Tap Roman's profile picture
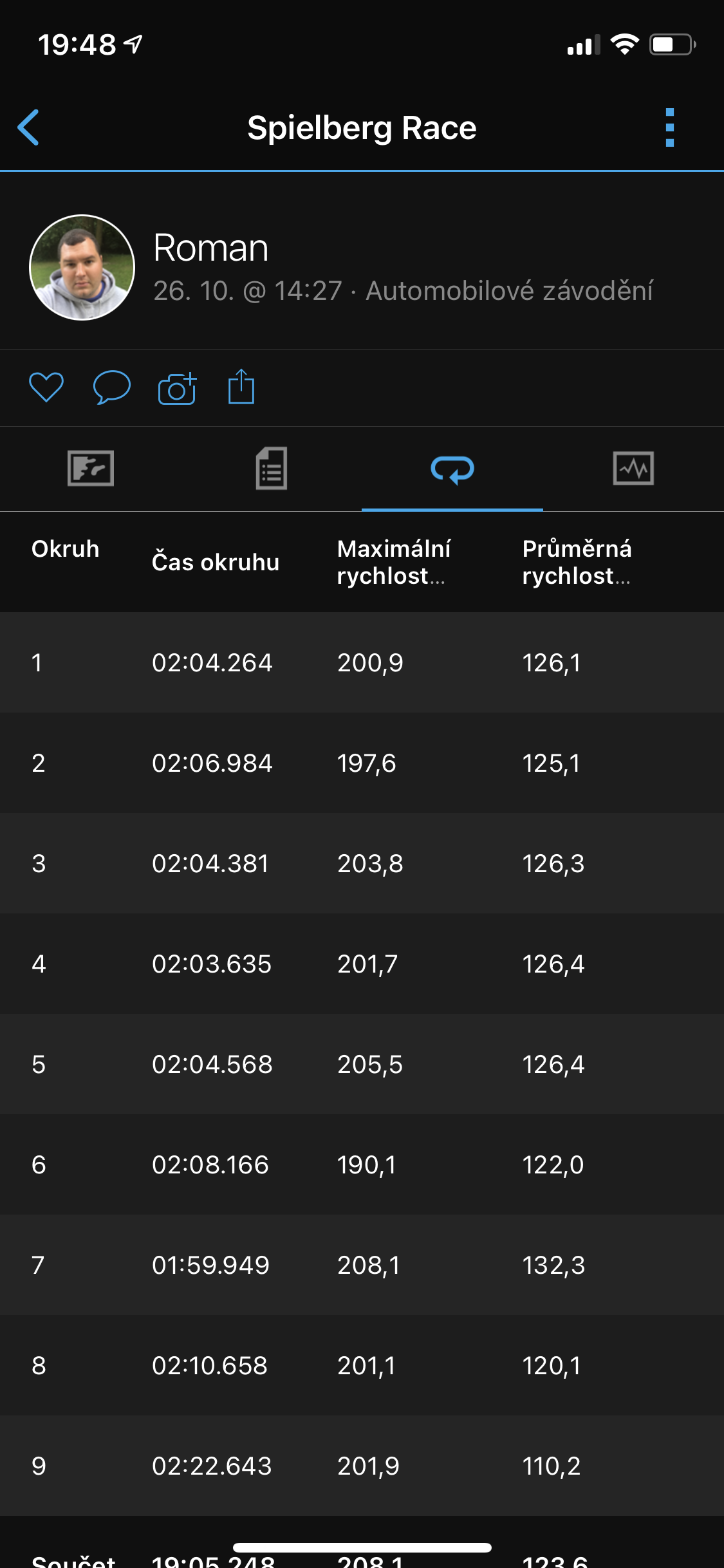The height and width of the screenshot is (1568, 724). pyautogui.click(x=82, y=267)
